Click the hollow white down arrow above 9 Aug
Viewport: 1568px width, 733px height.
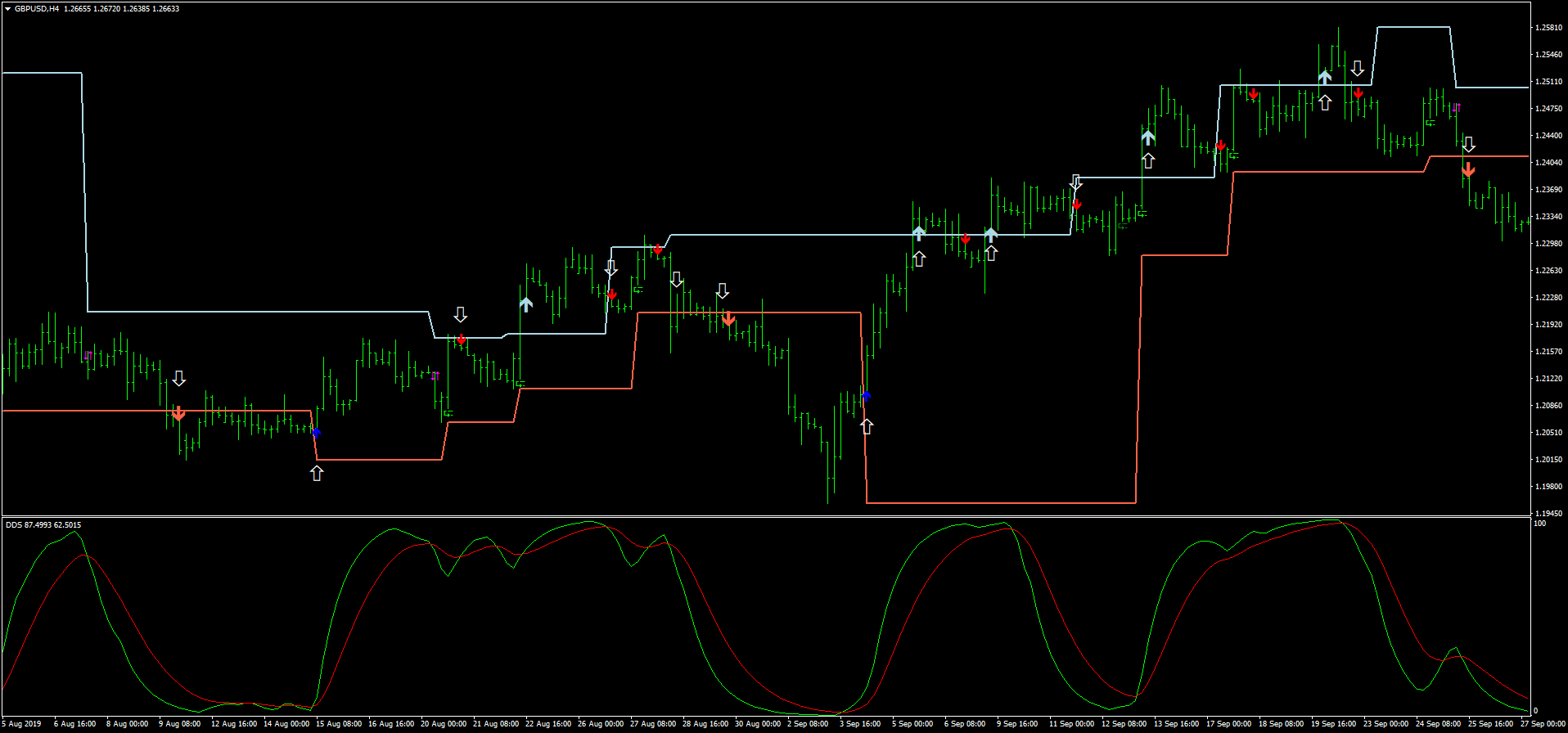(179, 379)
